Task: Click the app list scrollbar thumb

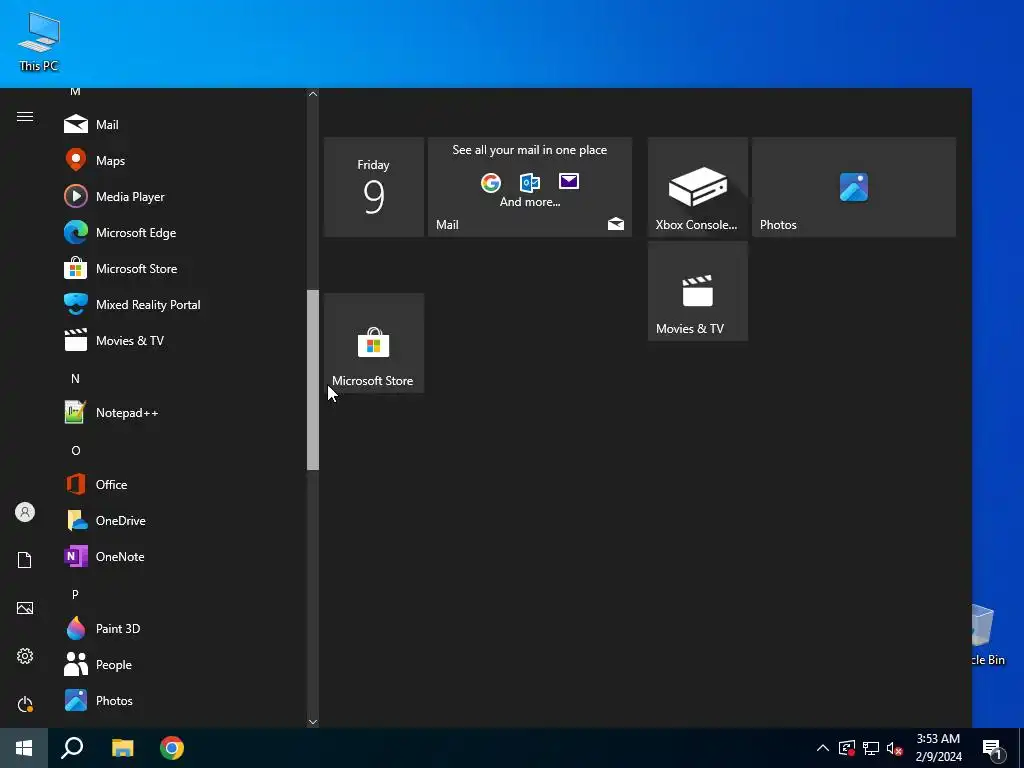Action: (313, 380)
